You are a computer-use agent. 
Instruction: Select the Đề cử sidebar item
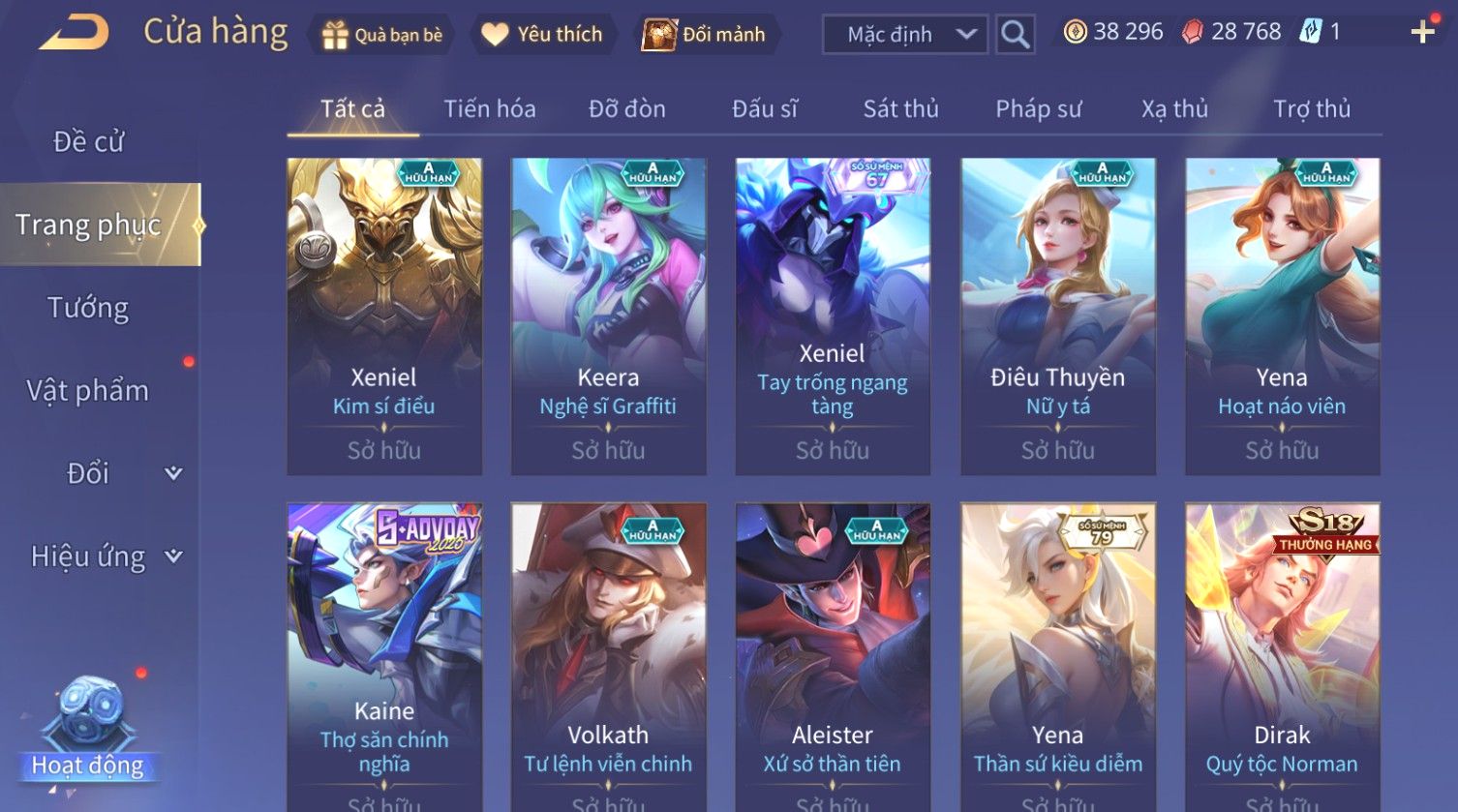(88, 141)
